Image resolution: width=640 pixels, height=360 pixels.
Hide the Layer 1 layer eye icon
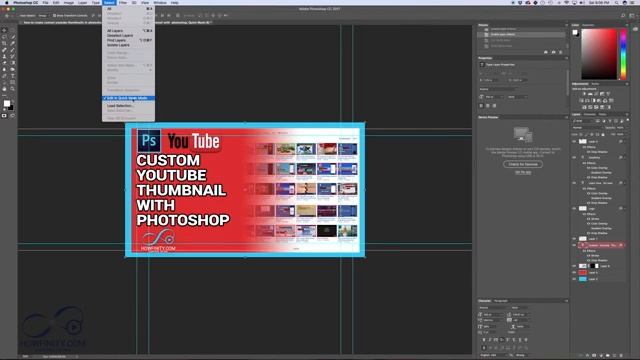(574, 239)
